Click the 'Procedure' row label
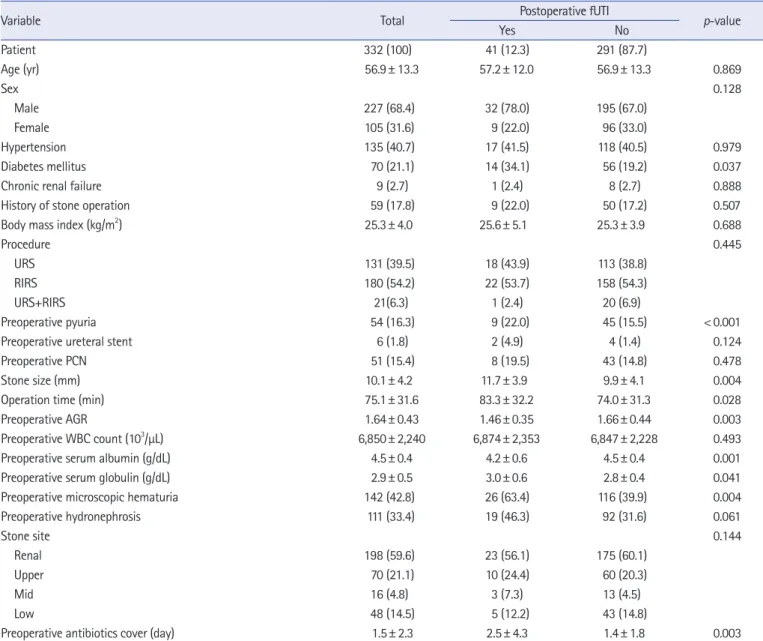 point(25,244)
